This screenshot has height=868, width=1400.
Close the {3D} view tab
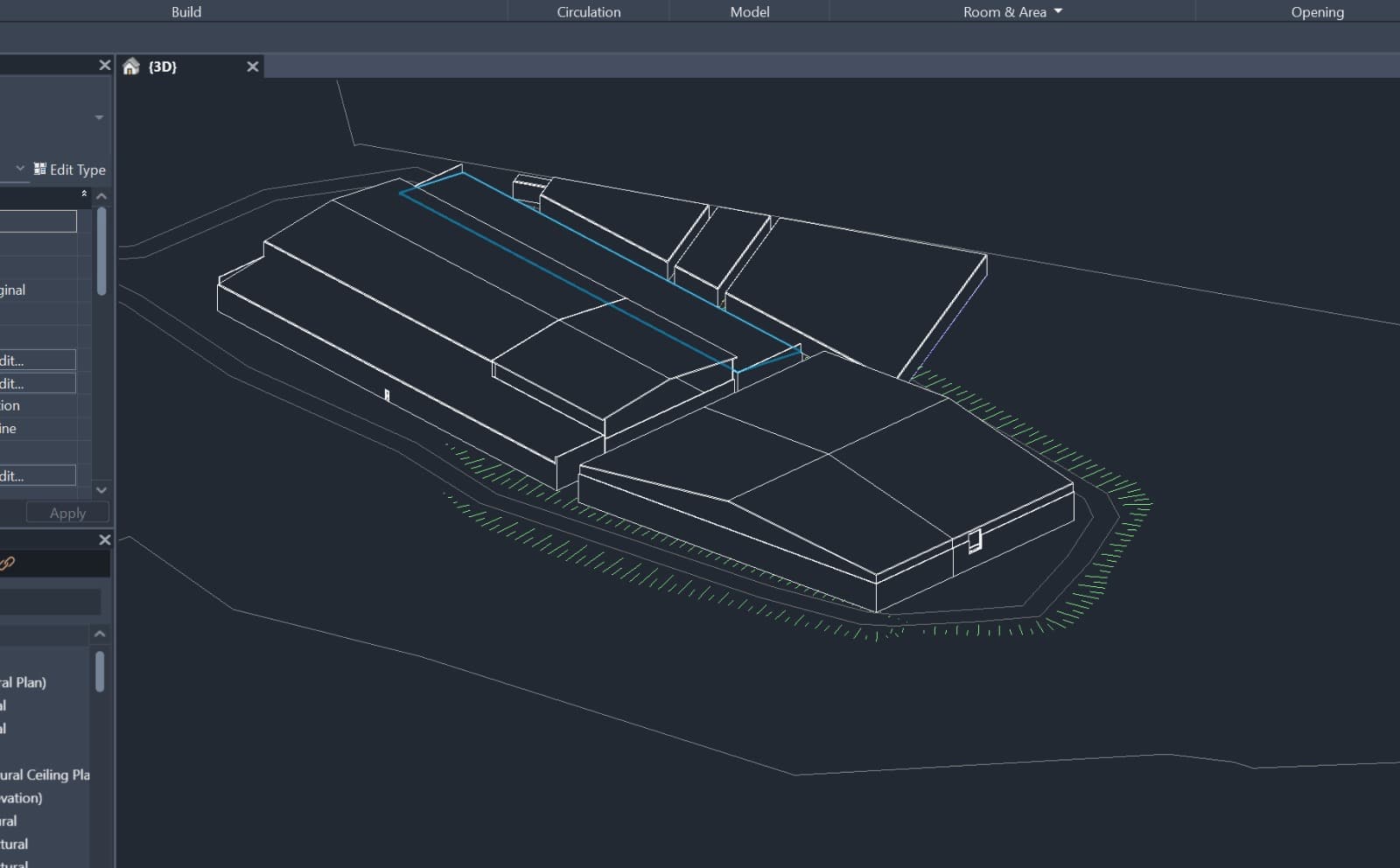[x=253, y=66]
